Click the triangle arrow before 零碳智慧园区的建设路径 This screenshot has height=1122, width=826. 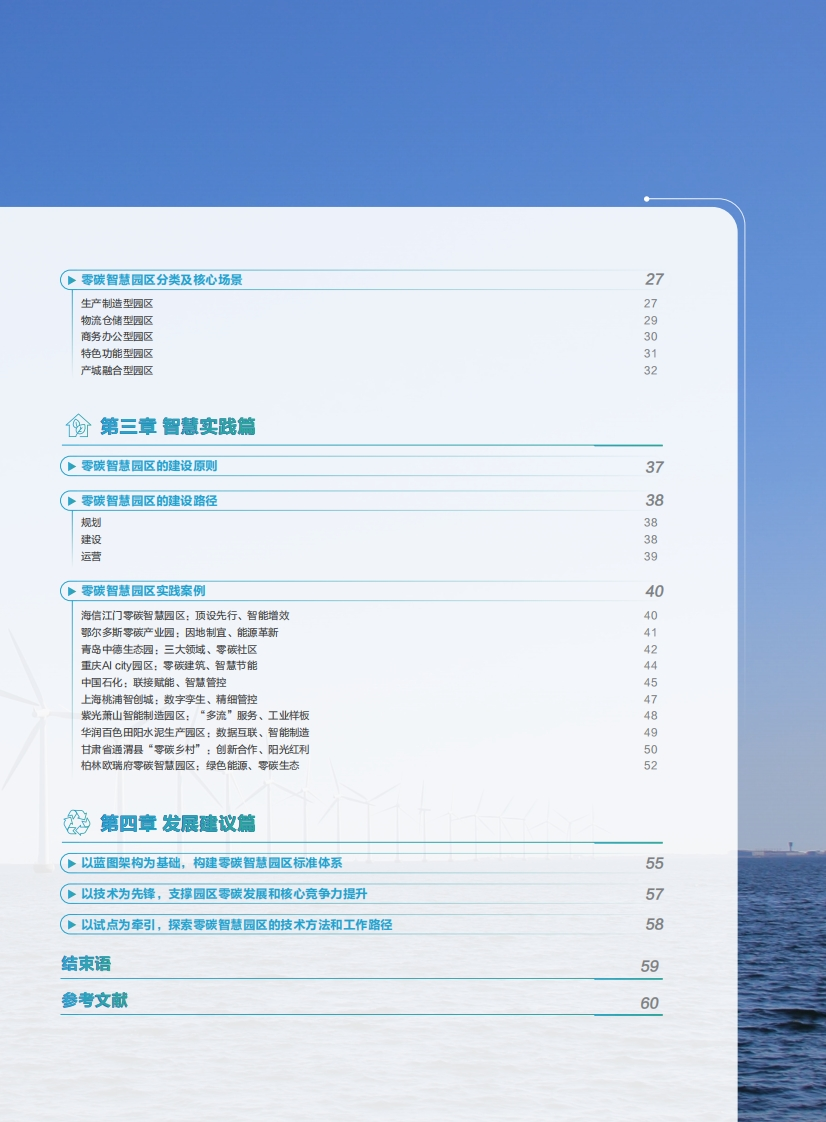(72, 501)
